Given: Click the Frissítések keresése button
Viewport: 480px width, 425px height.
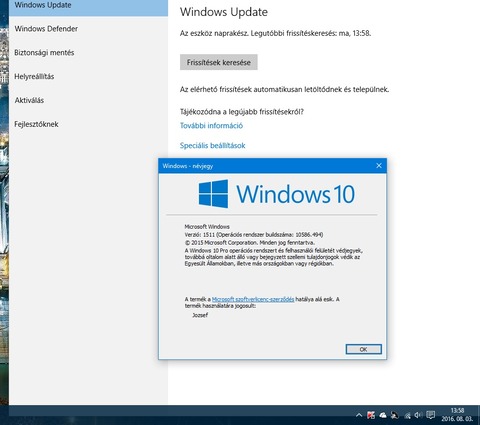Looking at the screenshot, I should [219, 62].
